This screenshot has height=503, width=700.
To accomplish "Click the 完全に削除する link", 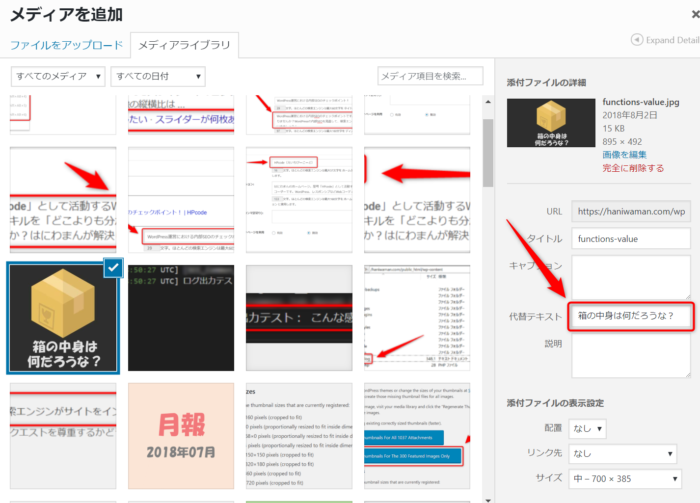I will pos(633,168).
